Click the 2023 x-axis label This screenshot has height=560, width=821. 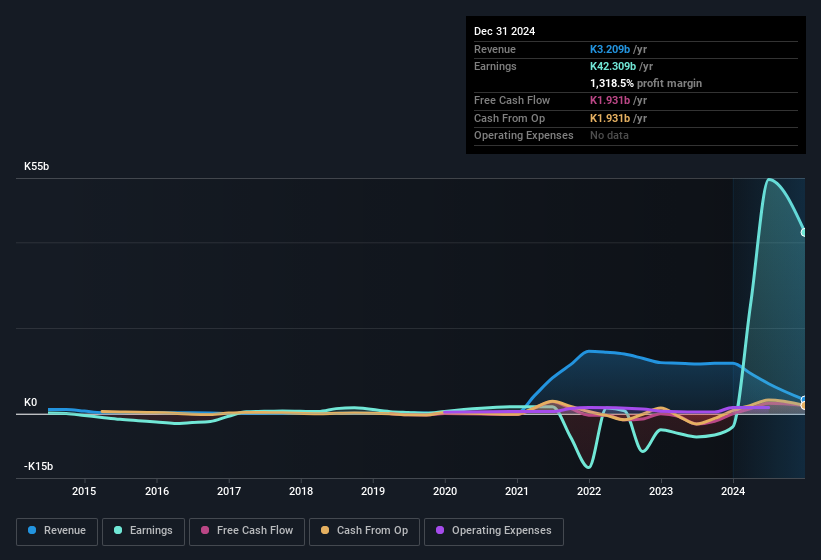tap(661, 491)
